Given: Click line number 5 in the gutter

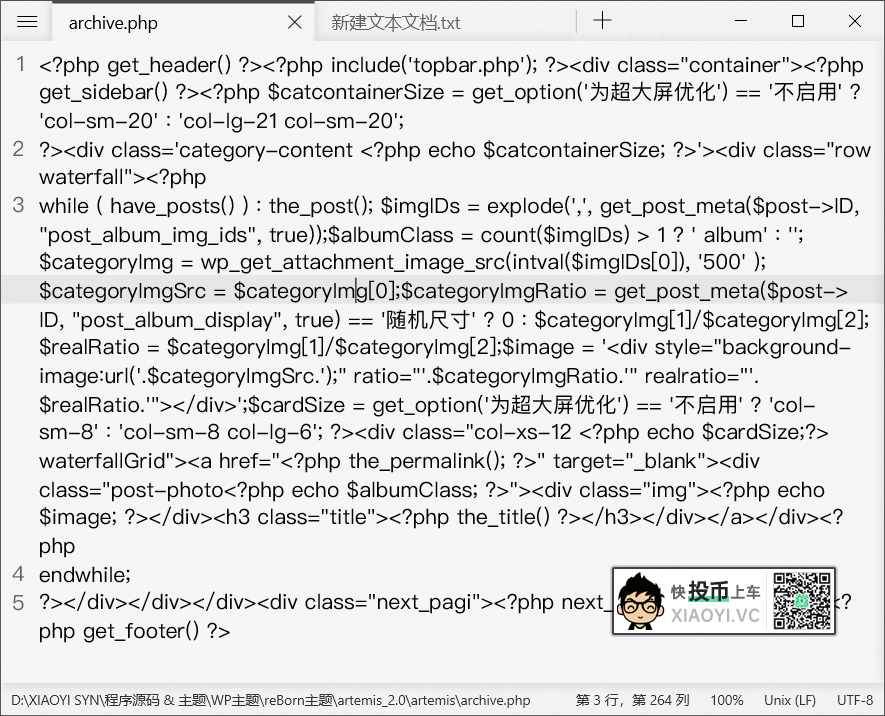Looking at the screenshot, I should pyautogui.click(x=18, y=604).
